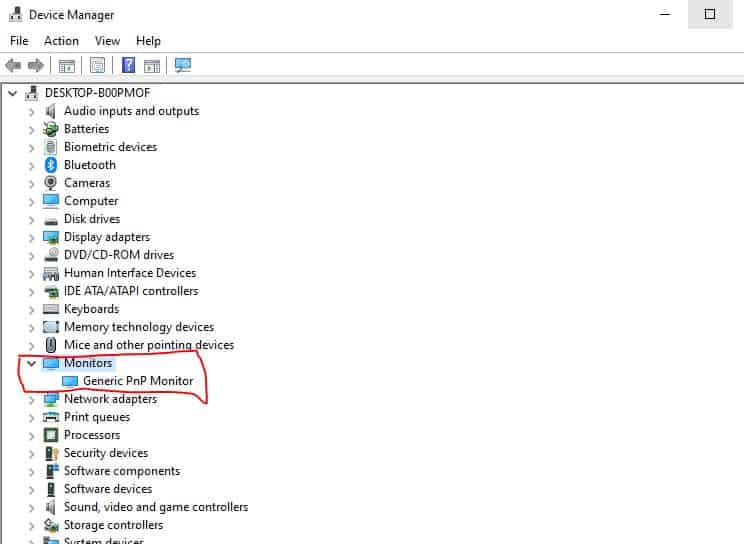Screen dimensions: 744x544
Task: Open the Properties toolbar icon
Action: coord(97,66)
